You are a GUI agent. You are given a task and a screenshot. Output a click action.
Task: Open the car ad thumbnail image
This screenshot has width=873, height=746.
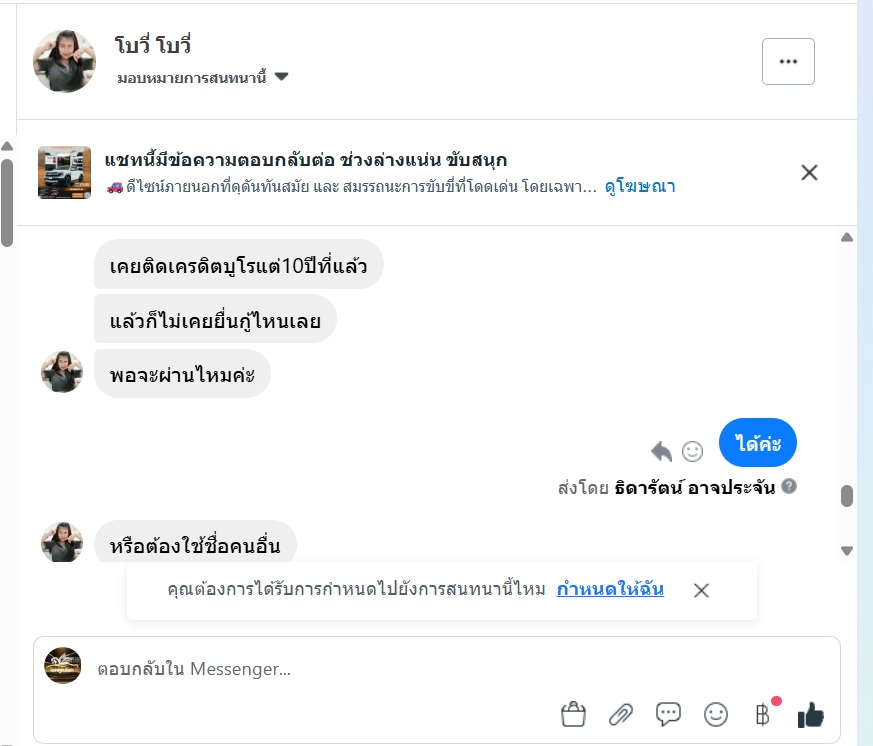click(x=64, y=172)
